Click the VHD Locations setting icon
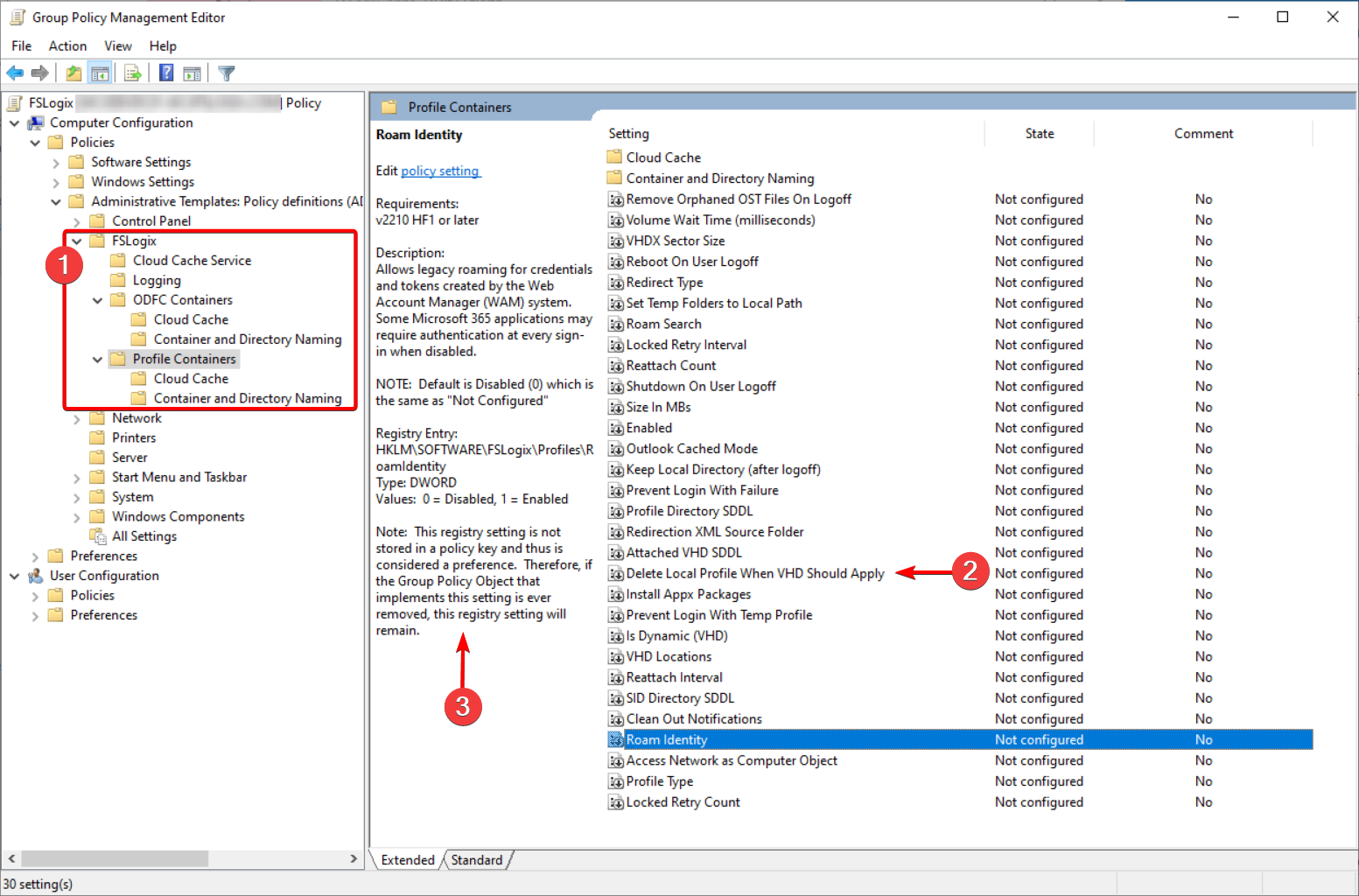The image size is (1359, 896). pyautogui.click(x=616, y=657)
